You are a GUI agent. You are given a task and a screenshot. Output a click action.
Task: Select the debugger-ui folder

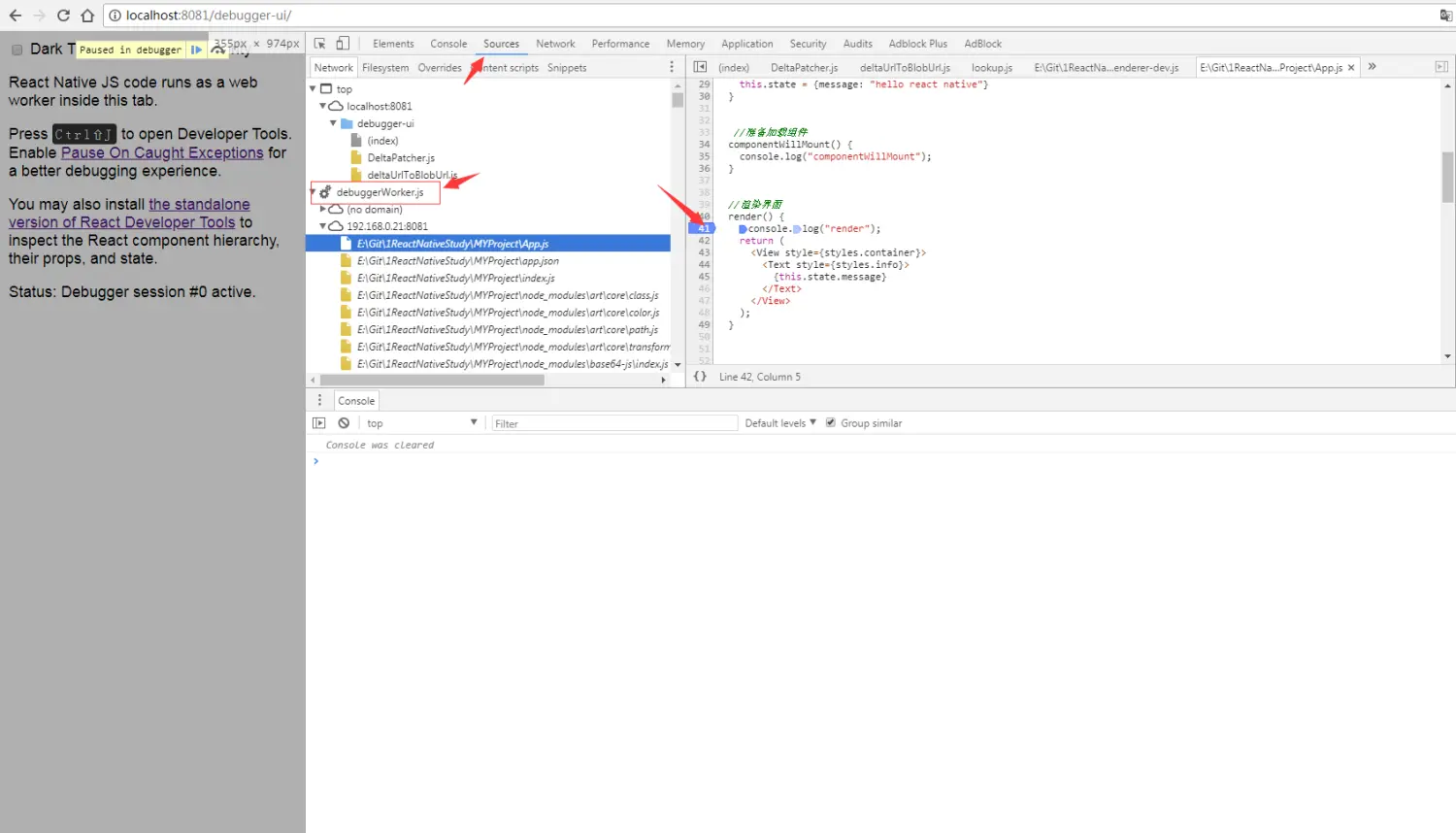point(385,123)
